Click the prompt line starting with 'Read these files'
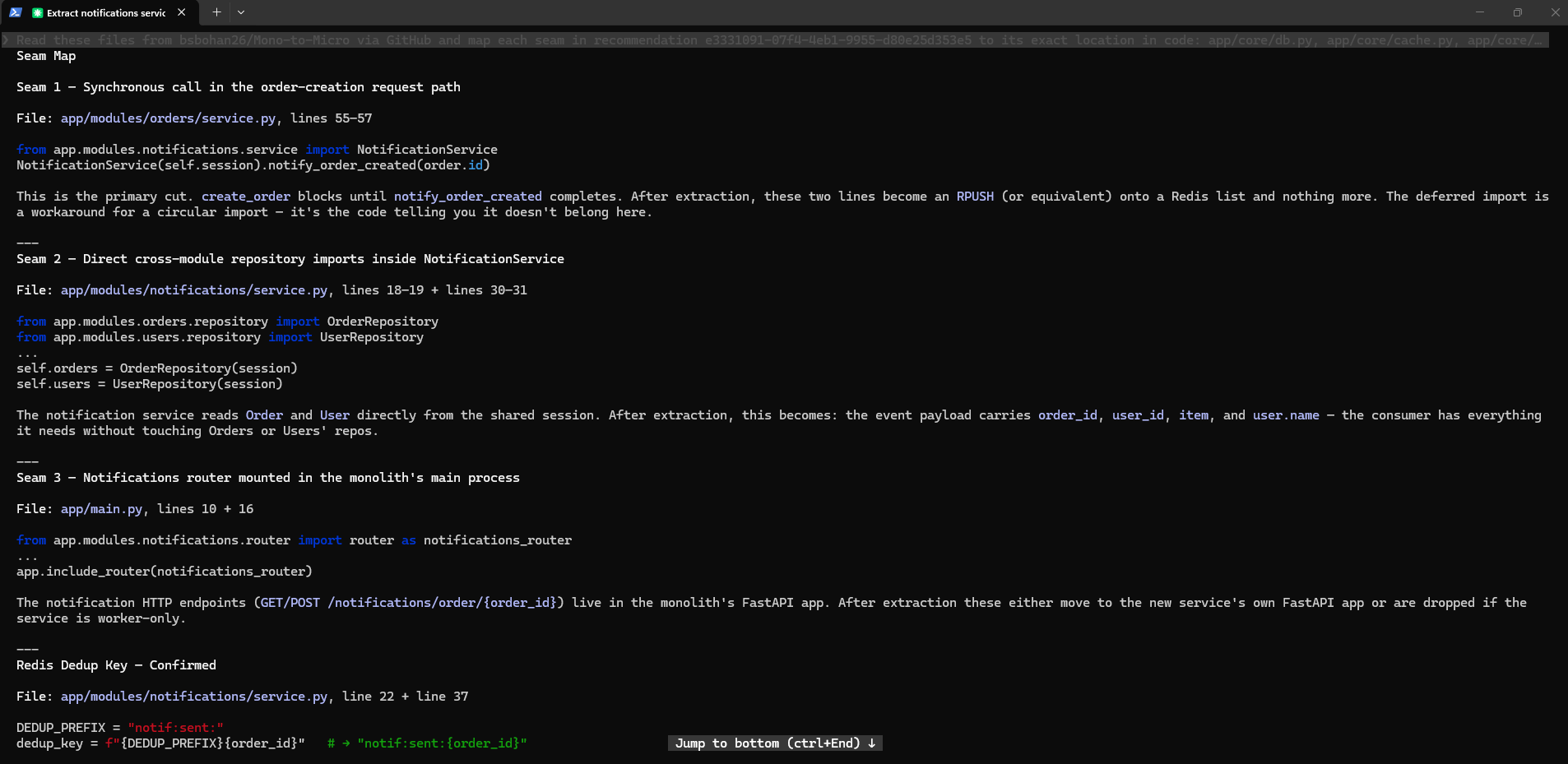1568x764 pixels. point(775,40)
